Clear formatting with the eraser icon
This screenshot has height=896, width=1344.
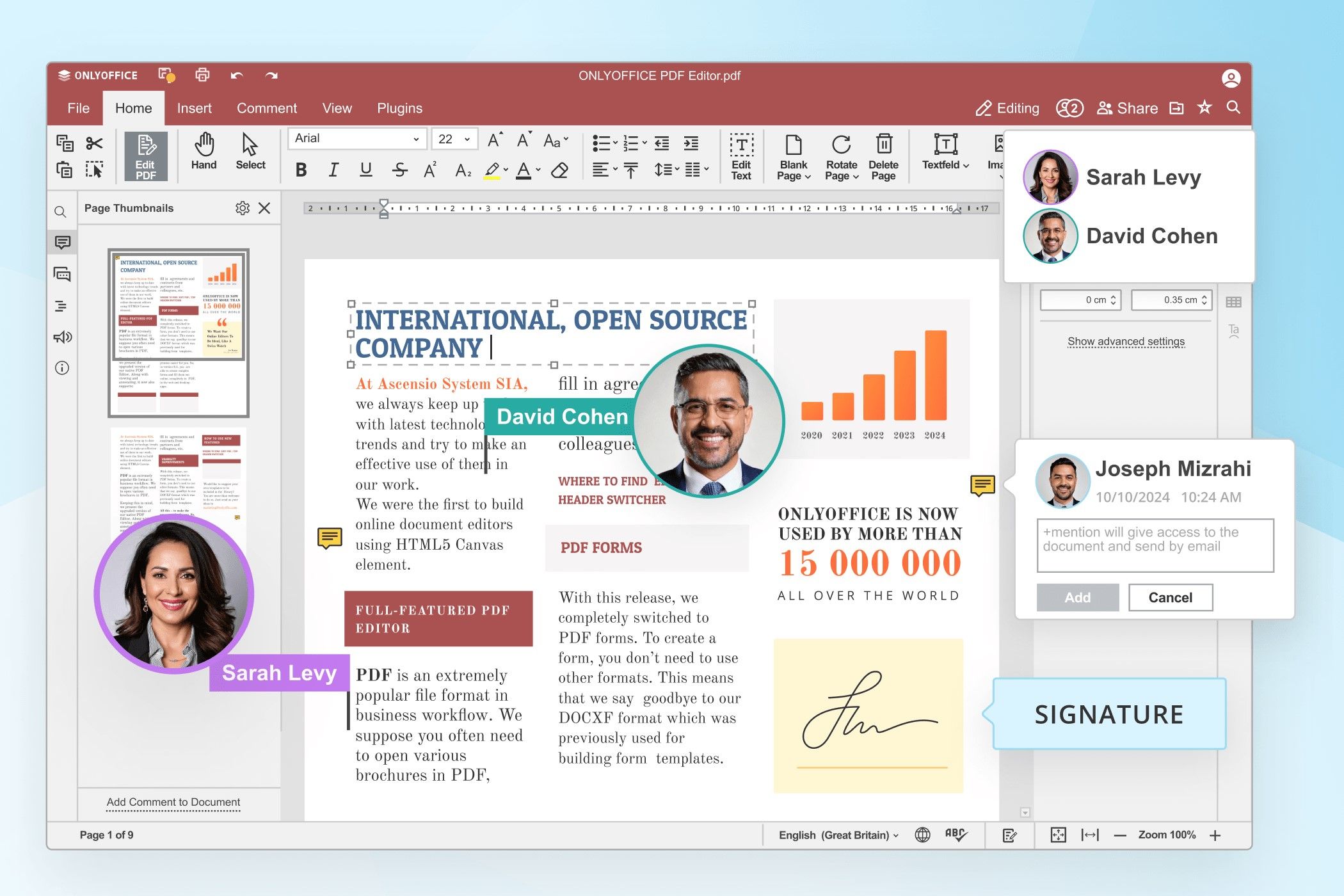click(559, 170)
